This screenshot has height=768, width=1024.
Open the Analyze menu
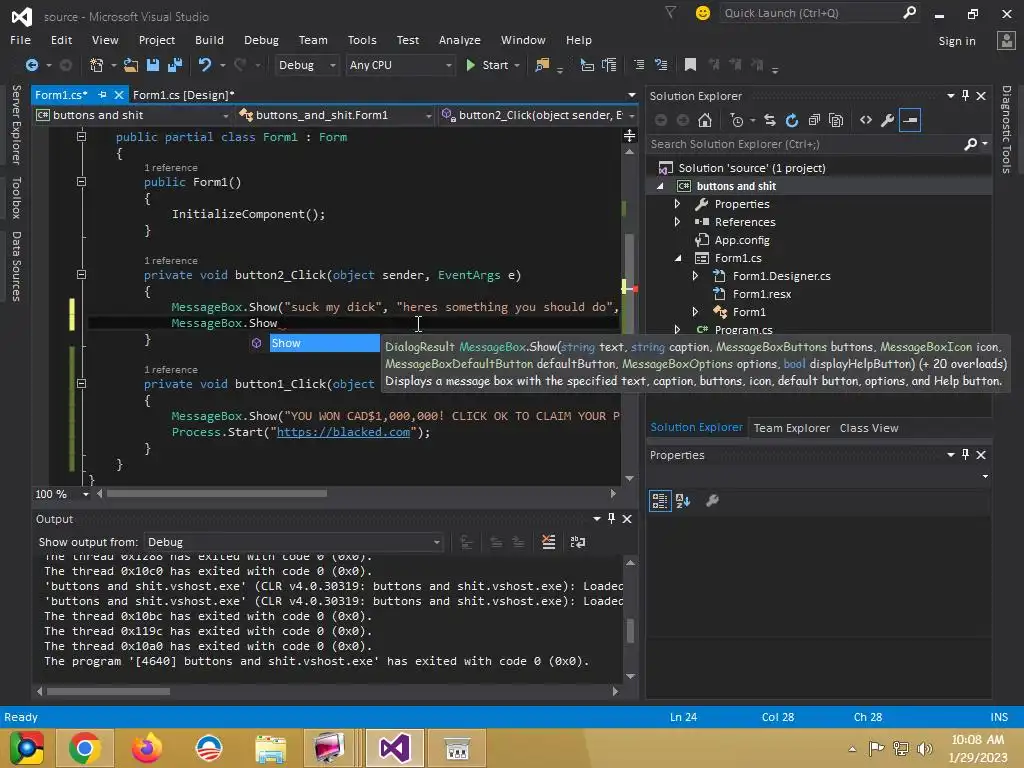point(460,40)
